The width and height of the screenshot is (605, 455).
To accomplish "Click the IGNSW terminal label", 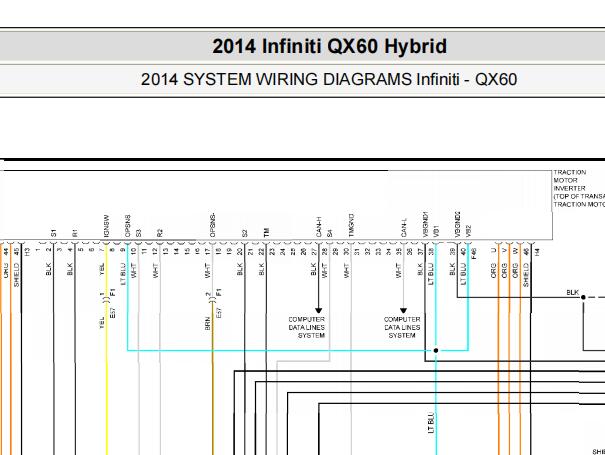I will click(106, 226).
